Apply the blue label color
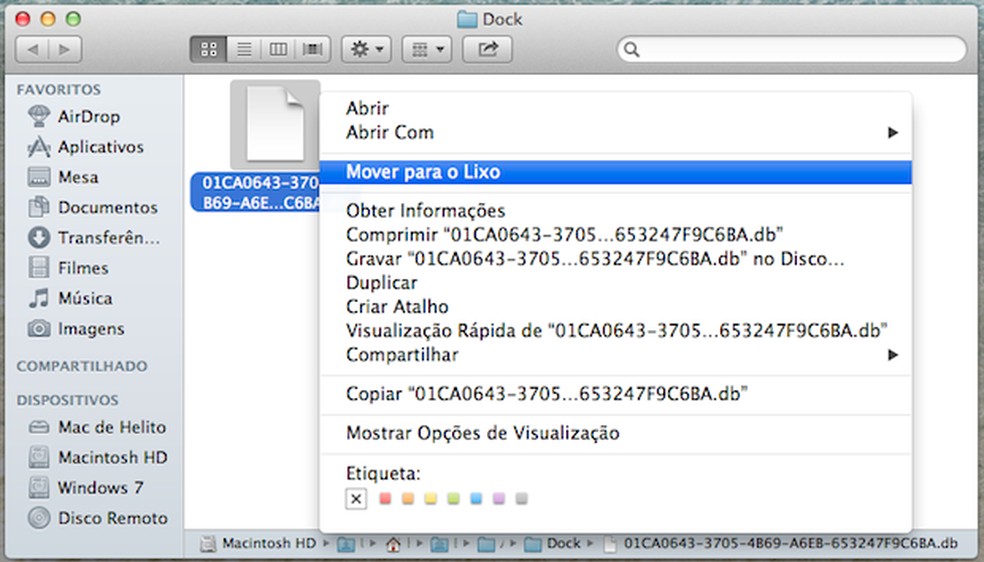984x562 pixels. [x=476, y=499]
